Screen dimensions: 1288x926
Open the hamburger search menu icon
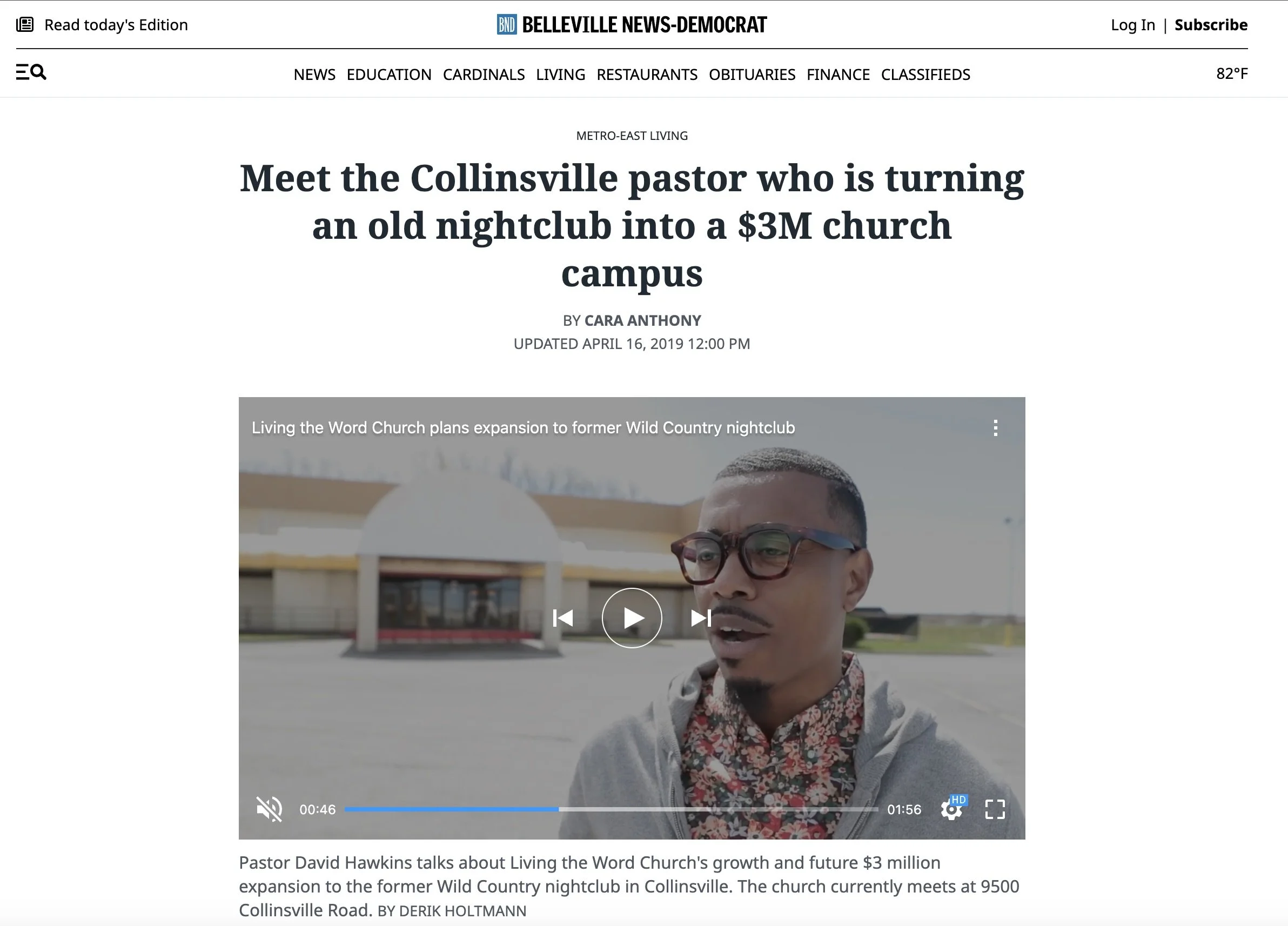(x=31, y=72)
